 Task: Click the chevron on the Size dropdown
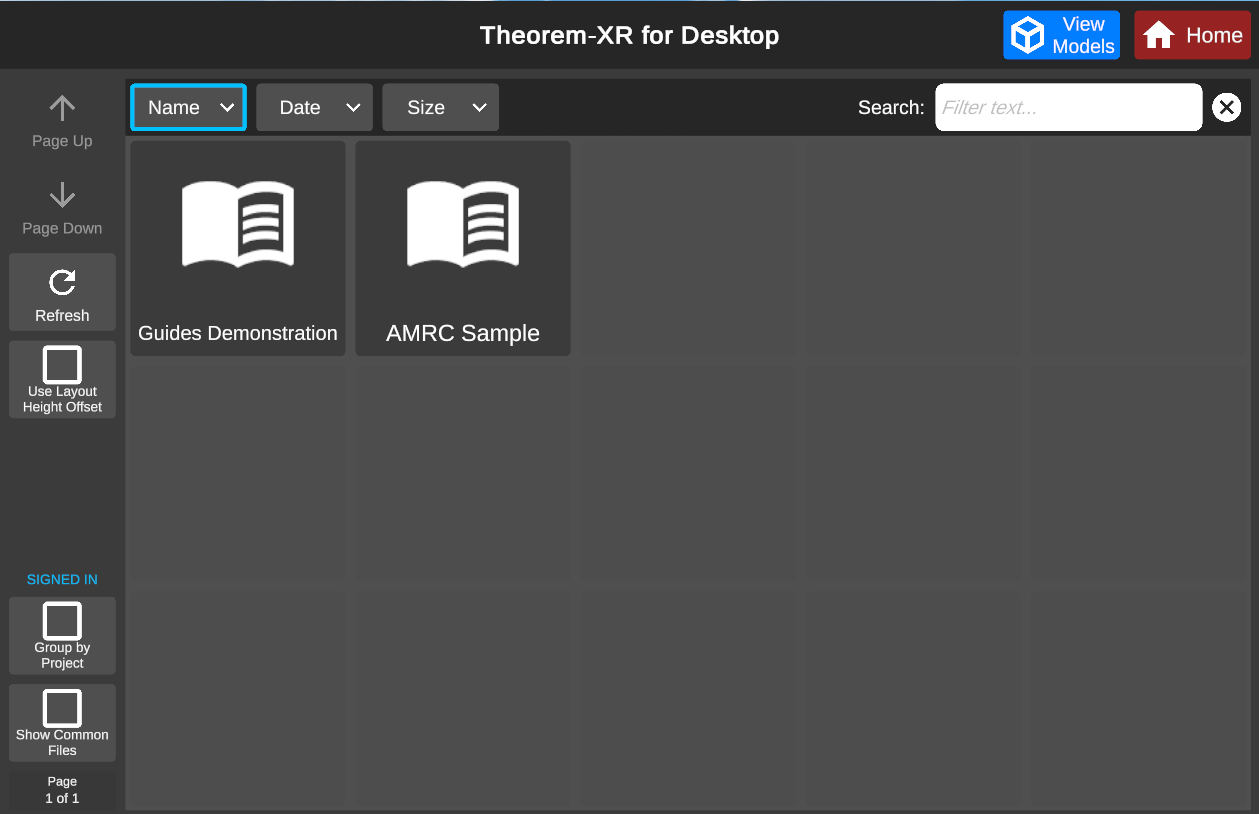pyautogui.click(x=479, y=107)
